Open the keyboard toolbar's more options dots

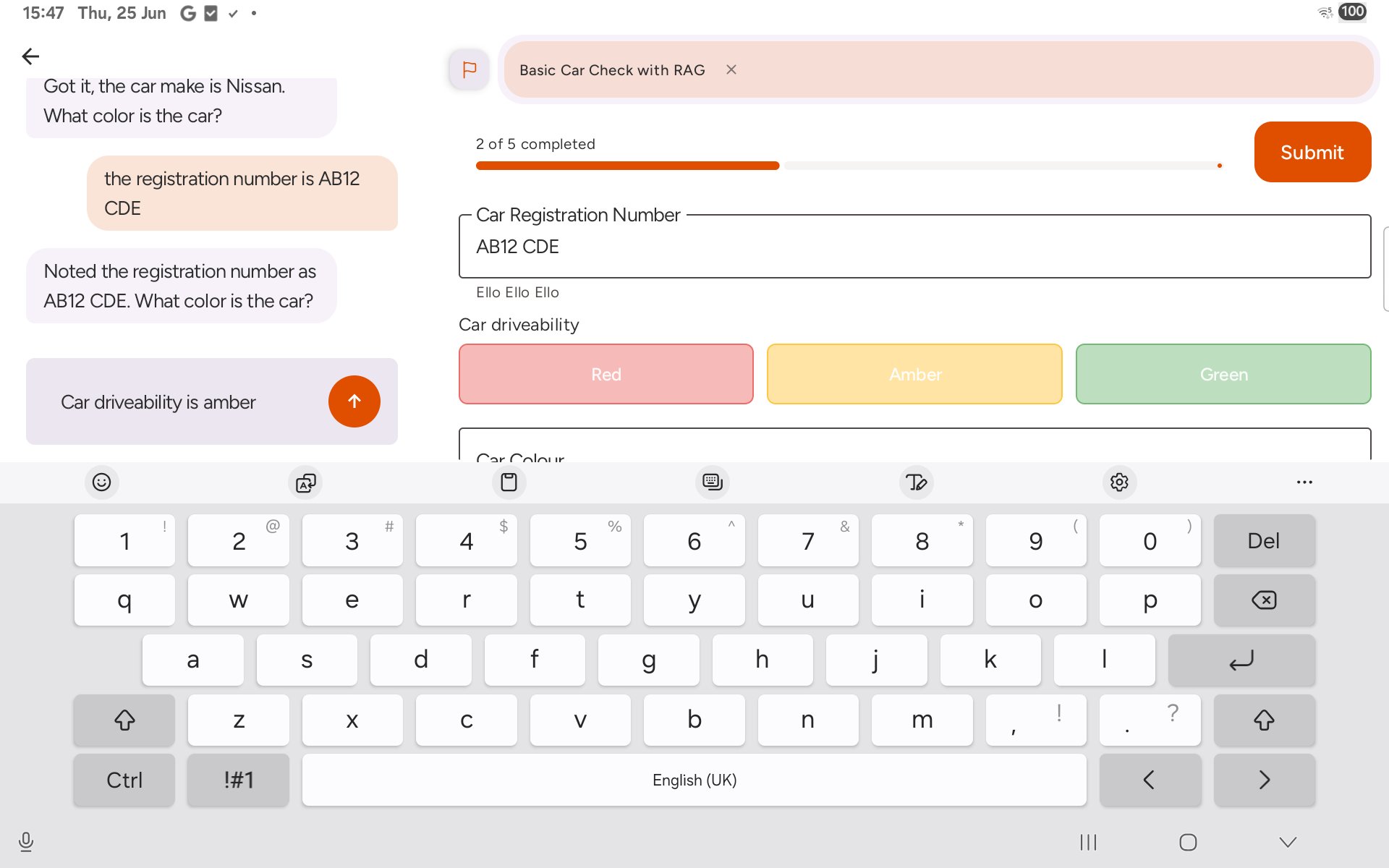1304,482
